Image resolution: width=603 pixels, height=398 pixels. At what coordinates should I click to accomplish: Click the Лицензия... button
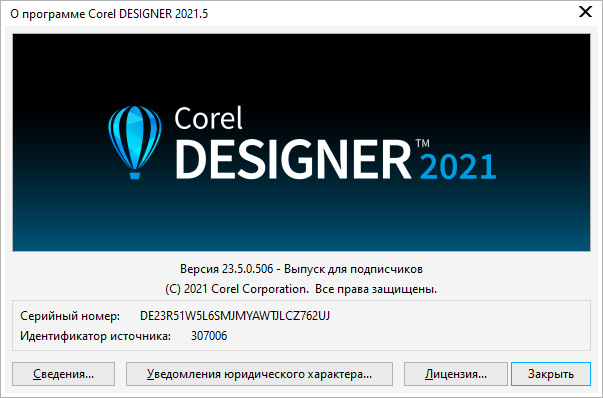click(x=456, y=374)
